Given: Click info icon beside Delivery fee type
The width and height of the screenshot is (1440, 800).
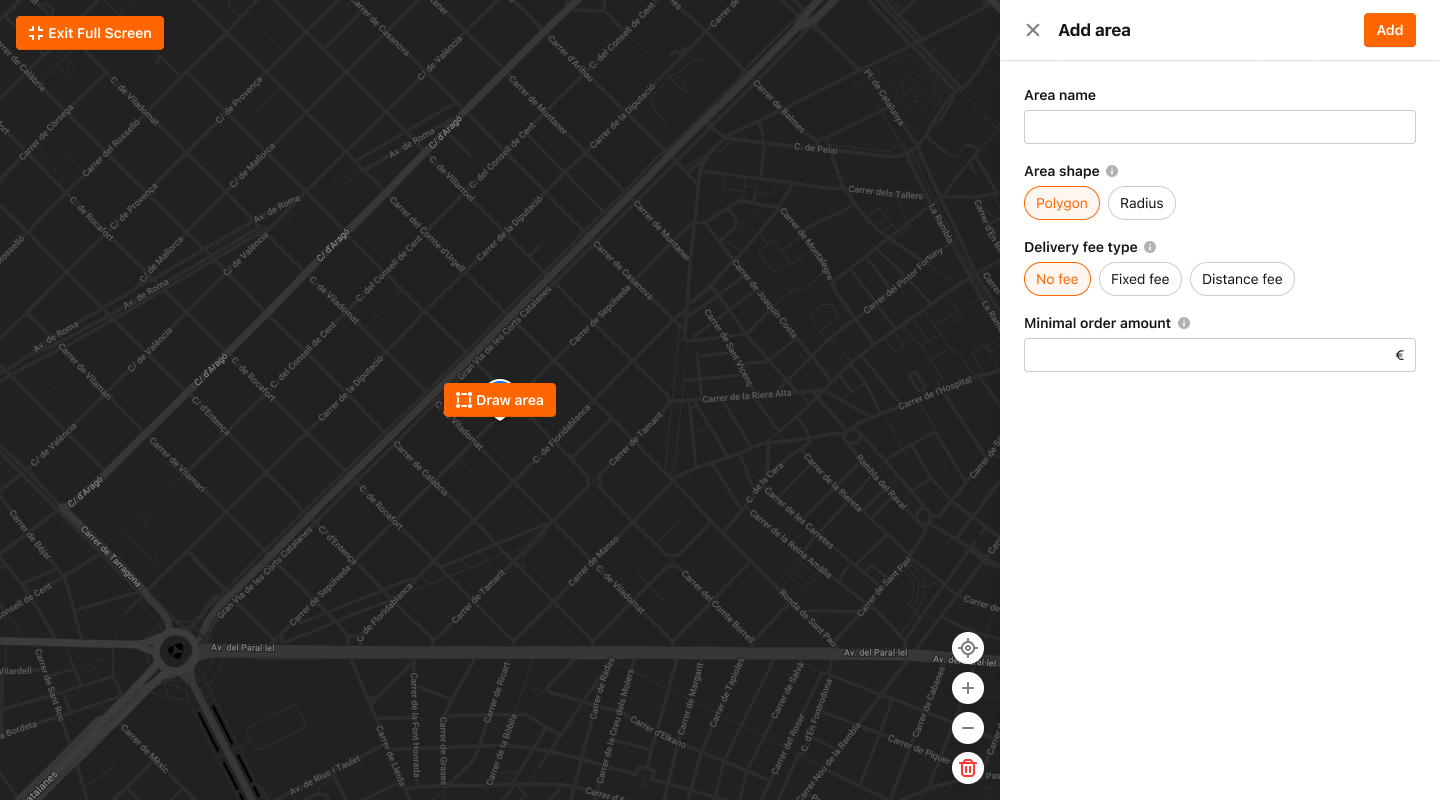Looking at the screenshot, I should (1150, 247).
